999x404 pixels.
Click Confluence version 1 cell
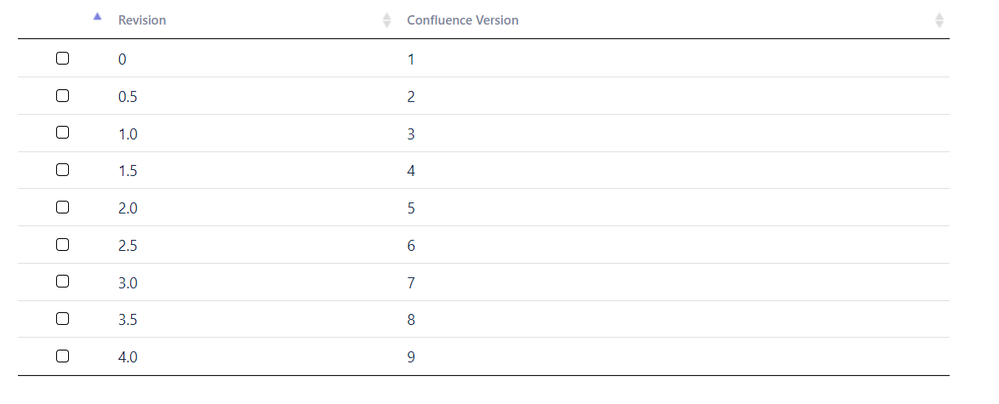pos(411,60)
